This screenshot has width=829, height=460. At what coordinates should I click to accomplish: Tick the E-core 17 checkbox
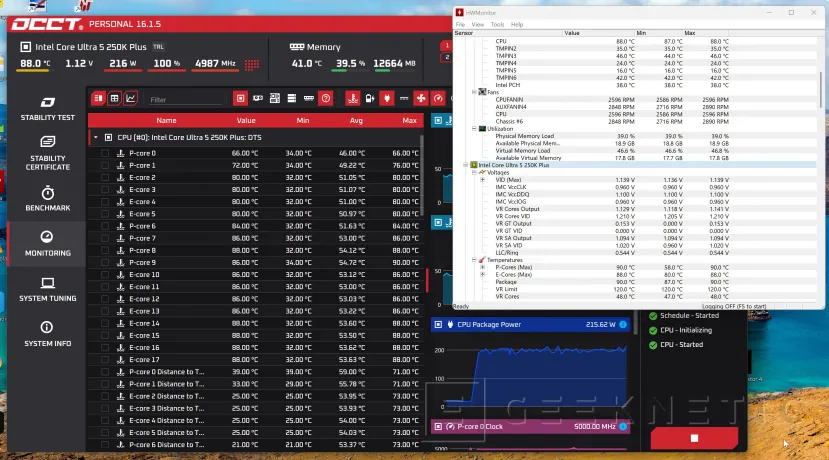pos(105,360)
